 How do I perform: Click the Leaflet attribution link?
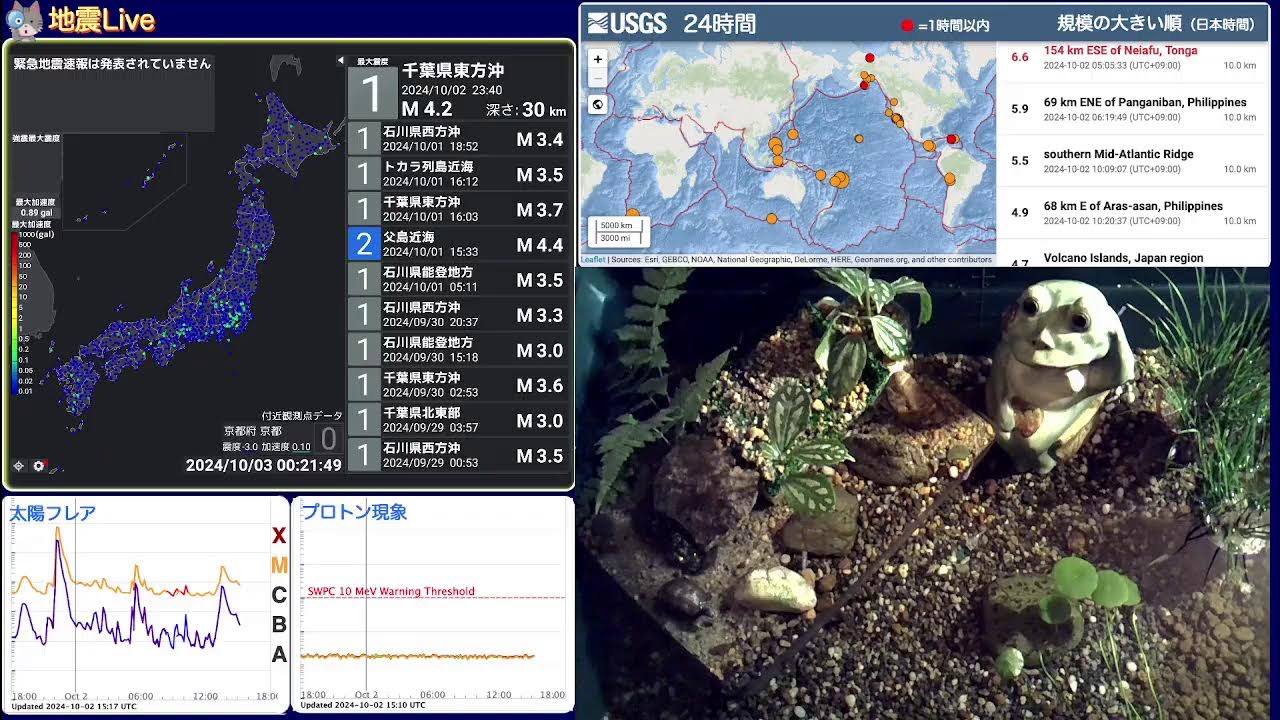594,259
